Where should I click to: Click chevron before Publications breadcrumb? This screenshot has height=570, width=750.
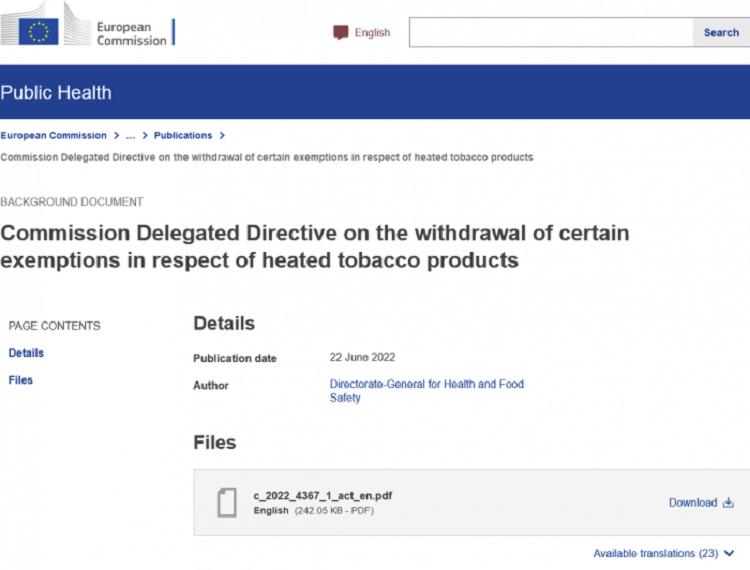click(x=145, y=135)
